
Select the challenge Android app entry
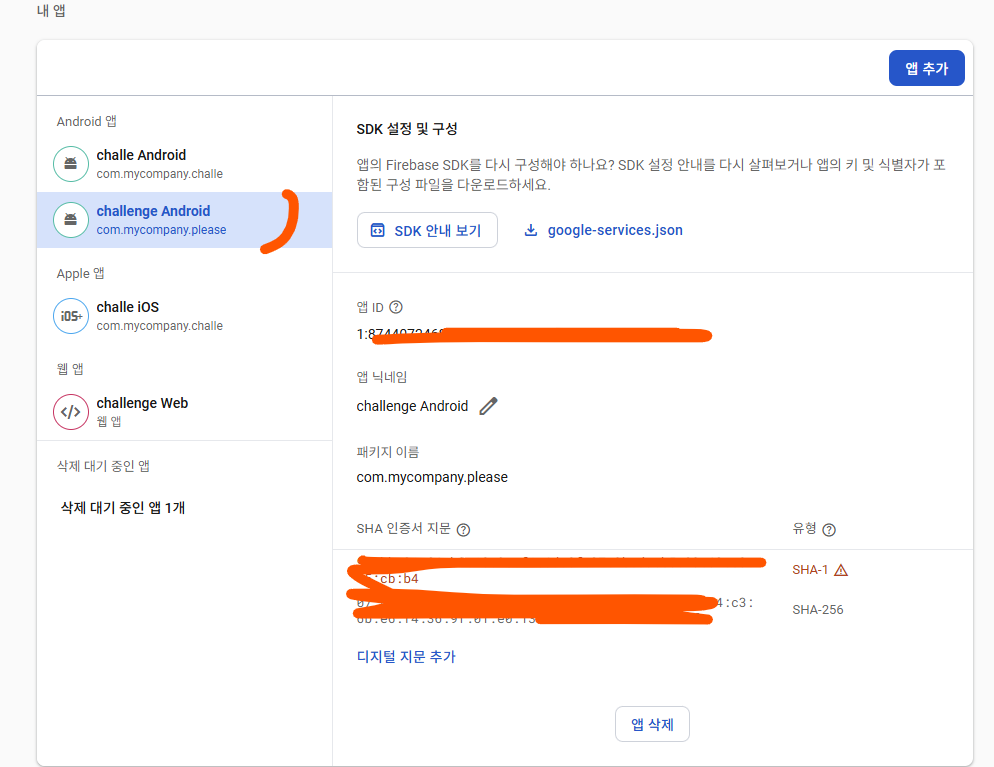point(184,220)
